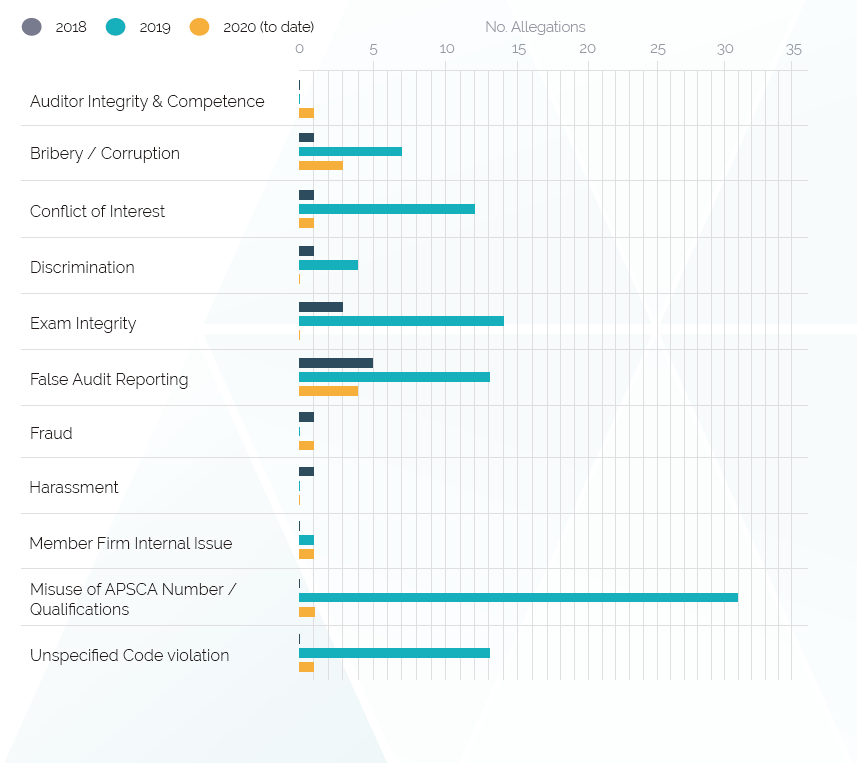Select the 'False Audit Reporting' 2018 dark bar
Screen dimensions: 857x763
336,362
